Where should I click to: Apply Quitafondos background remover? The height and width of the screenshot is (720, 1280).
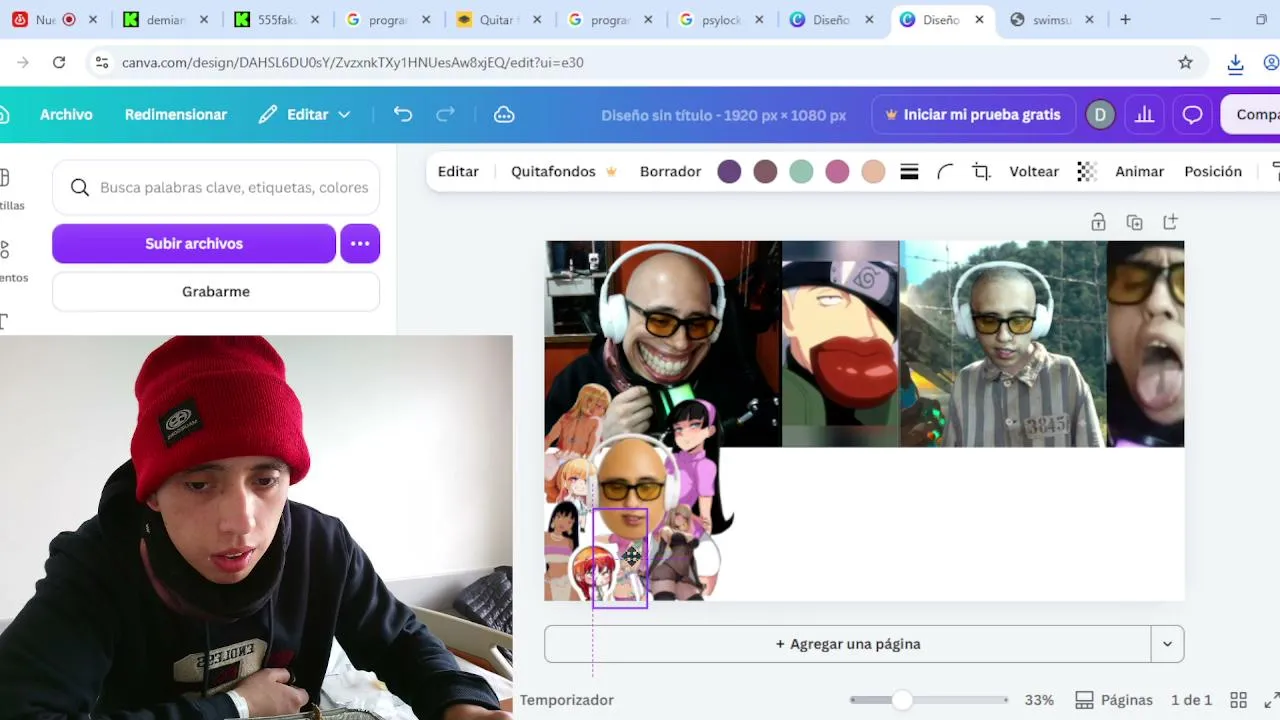[x=563, y=172]
